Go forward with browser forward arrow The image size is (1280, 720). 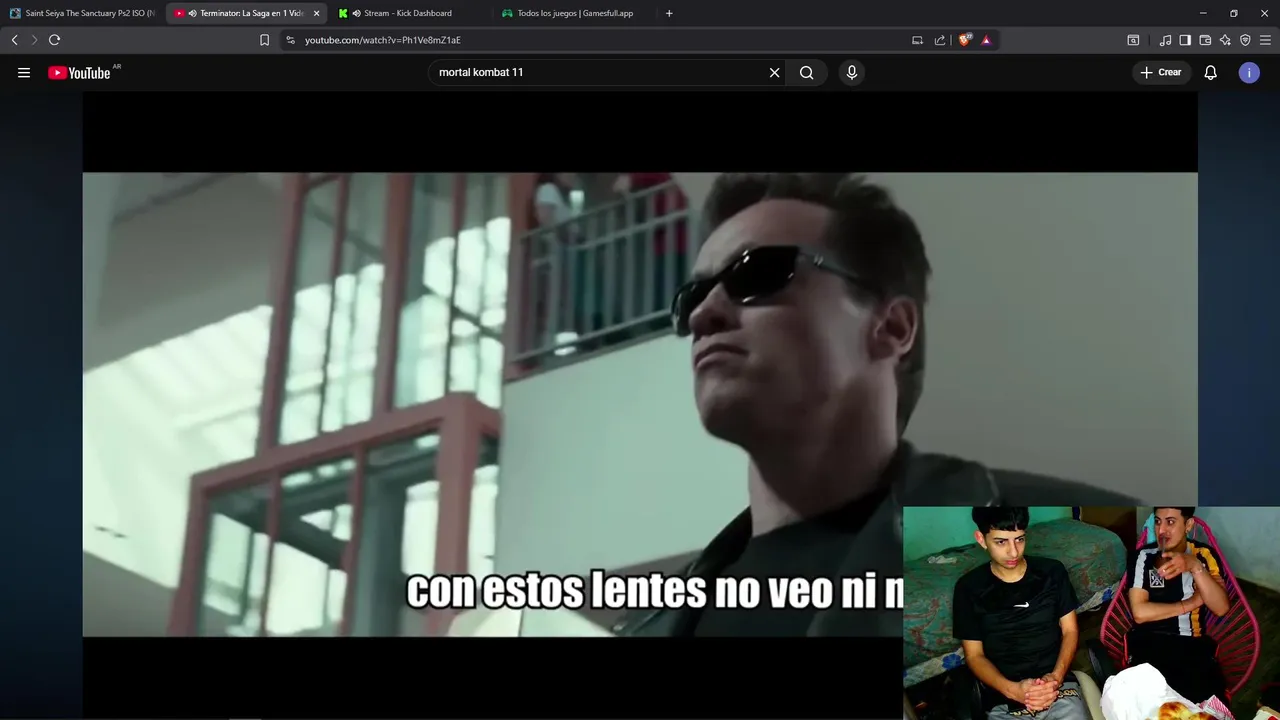34,40
